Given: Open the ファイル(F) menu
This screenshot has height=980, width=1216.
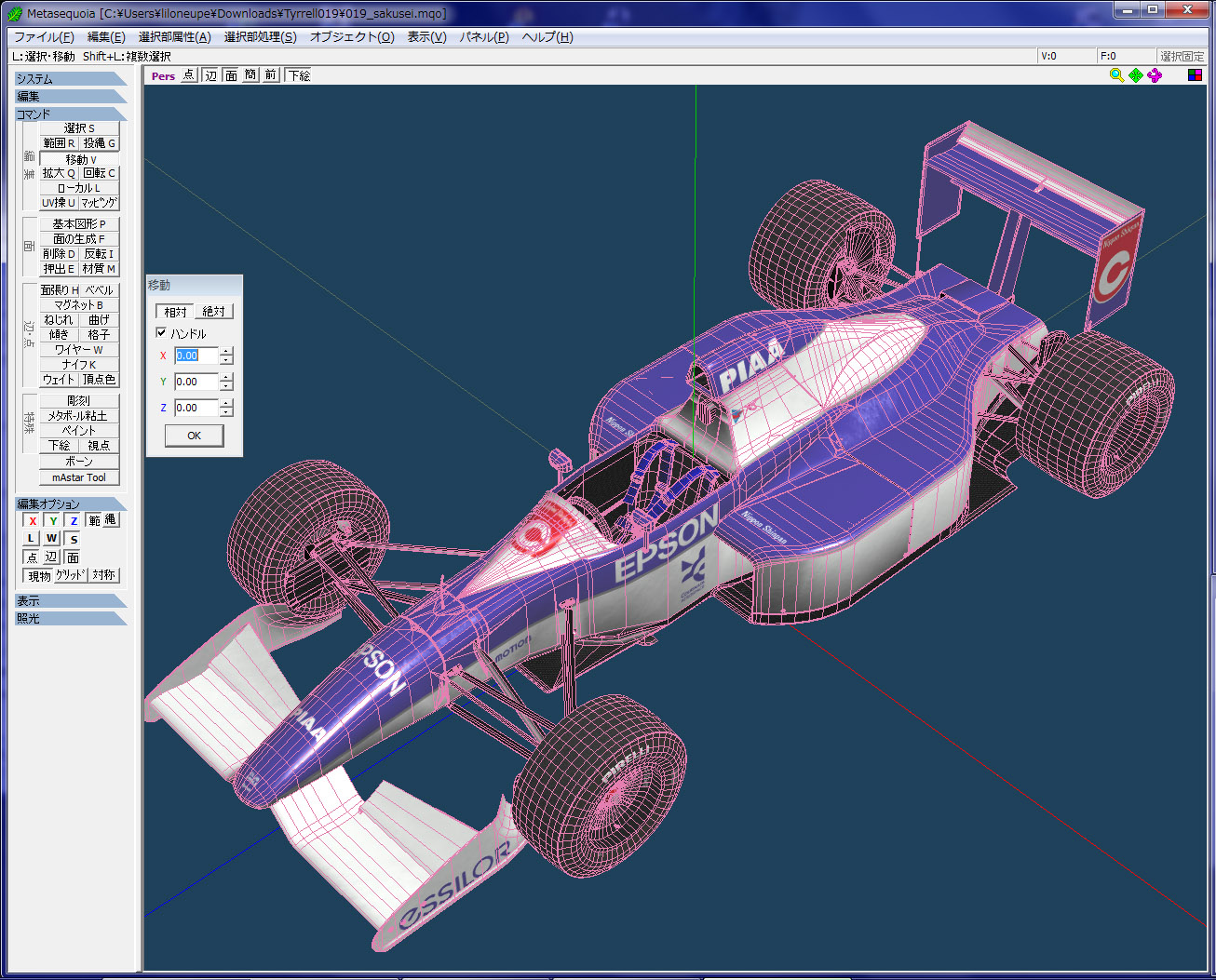Looking at the screenshot, I should [44, 37].
